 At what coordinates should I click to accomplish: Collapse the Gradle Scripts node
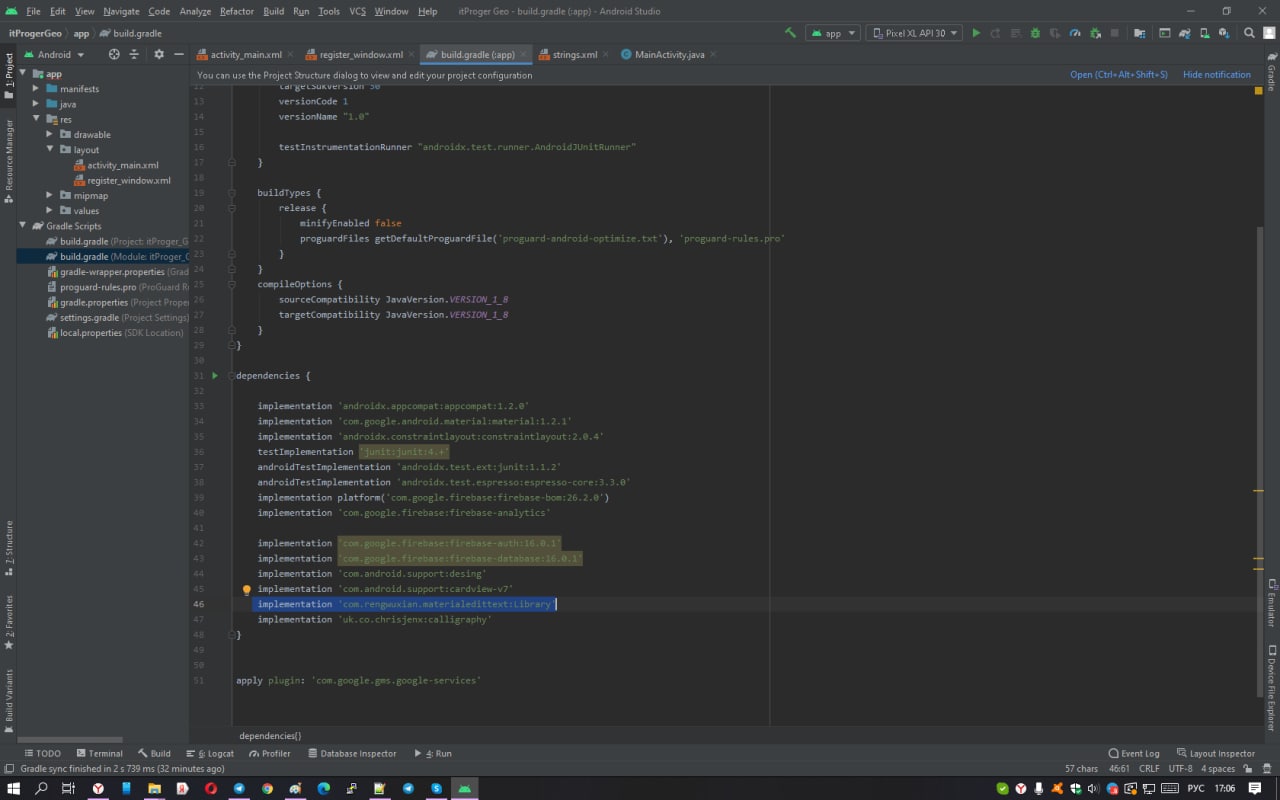23,226
